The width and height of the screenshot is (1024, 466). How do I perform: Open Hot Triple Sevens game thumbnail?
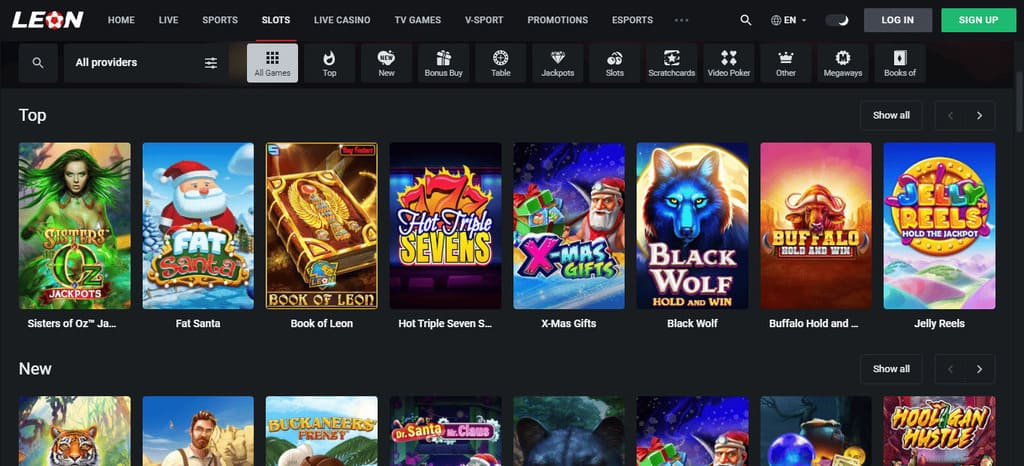click(445, 226)
